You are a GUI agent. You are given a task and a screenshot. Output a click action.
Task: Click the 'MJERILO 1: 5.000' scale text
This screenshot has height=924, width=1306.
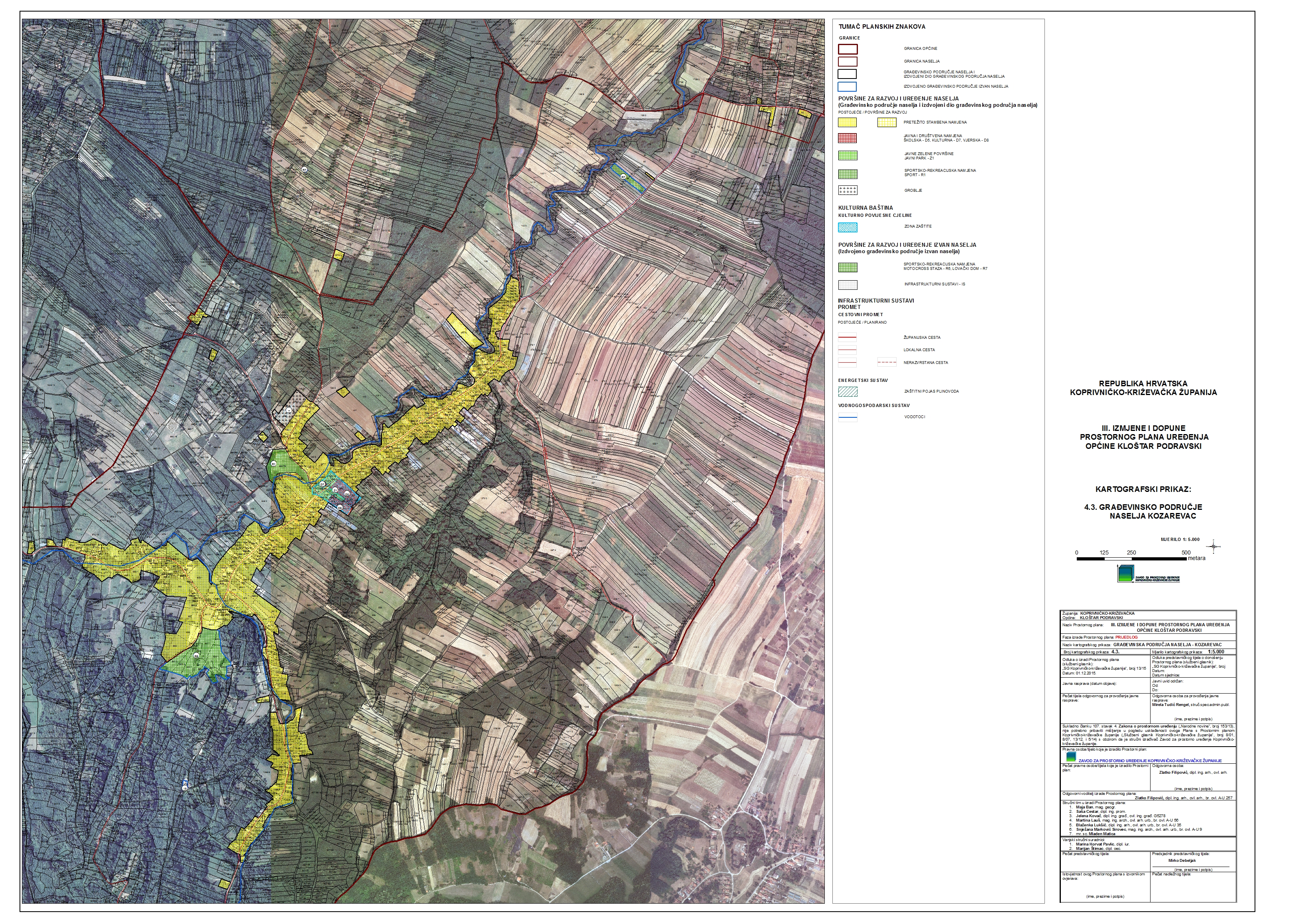1180,539
